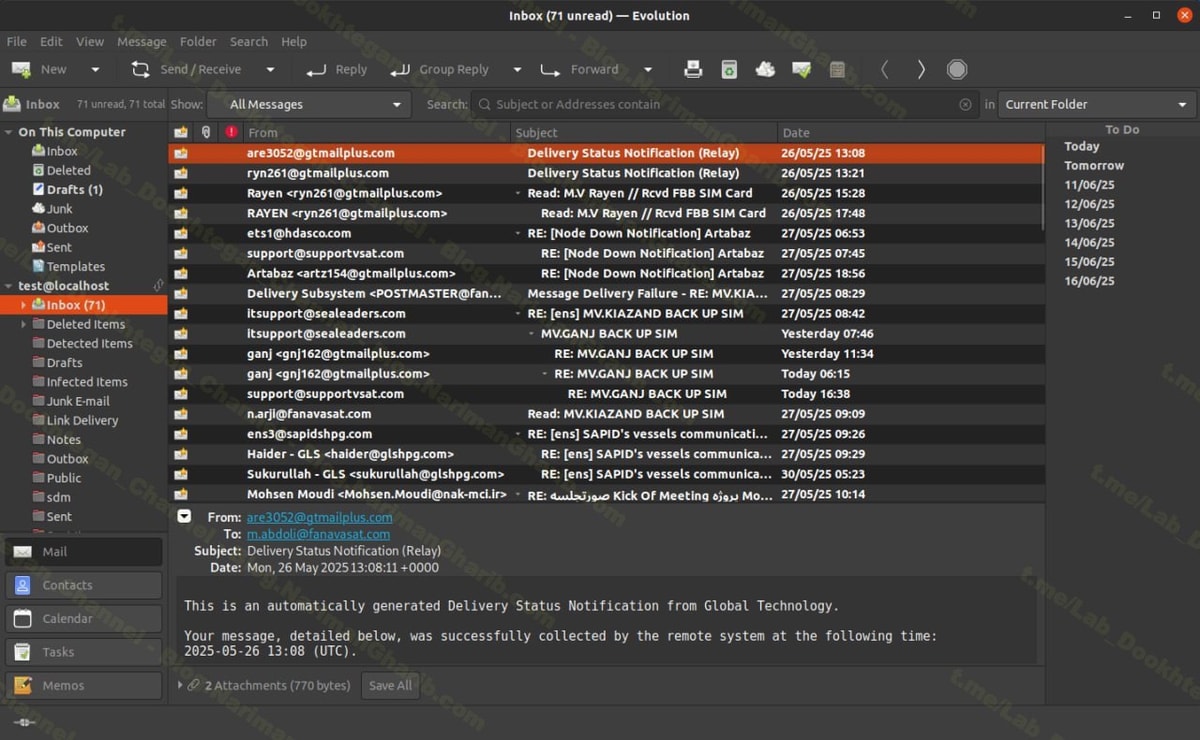Open the New item dropdown arrow
The height and width of the screenshot is (740, 1200).
pyautogui.click(x=95, y=70)
